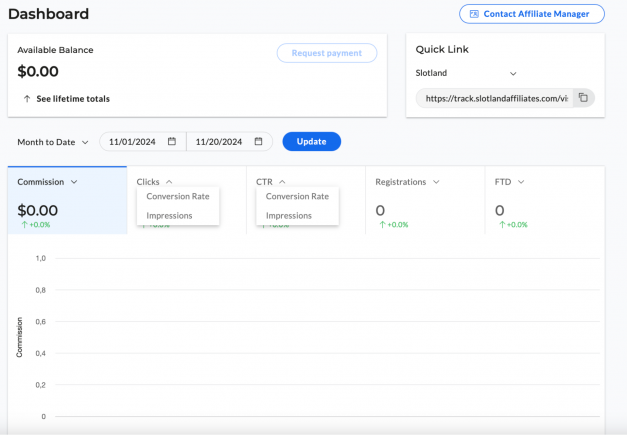Click the Contact Affiliate Manager icon
The height and width of the screenshot is (435, 627).
474,14
